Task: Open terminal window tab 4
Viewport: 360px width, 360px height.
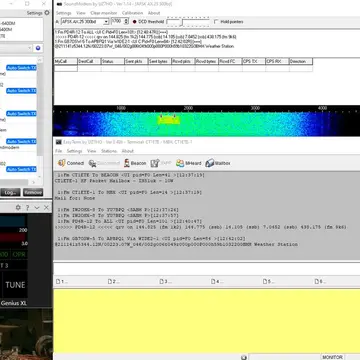Action: (x=217, y=282)
